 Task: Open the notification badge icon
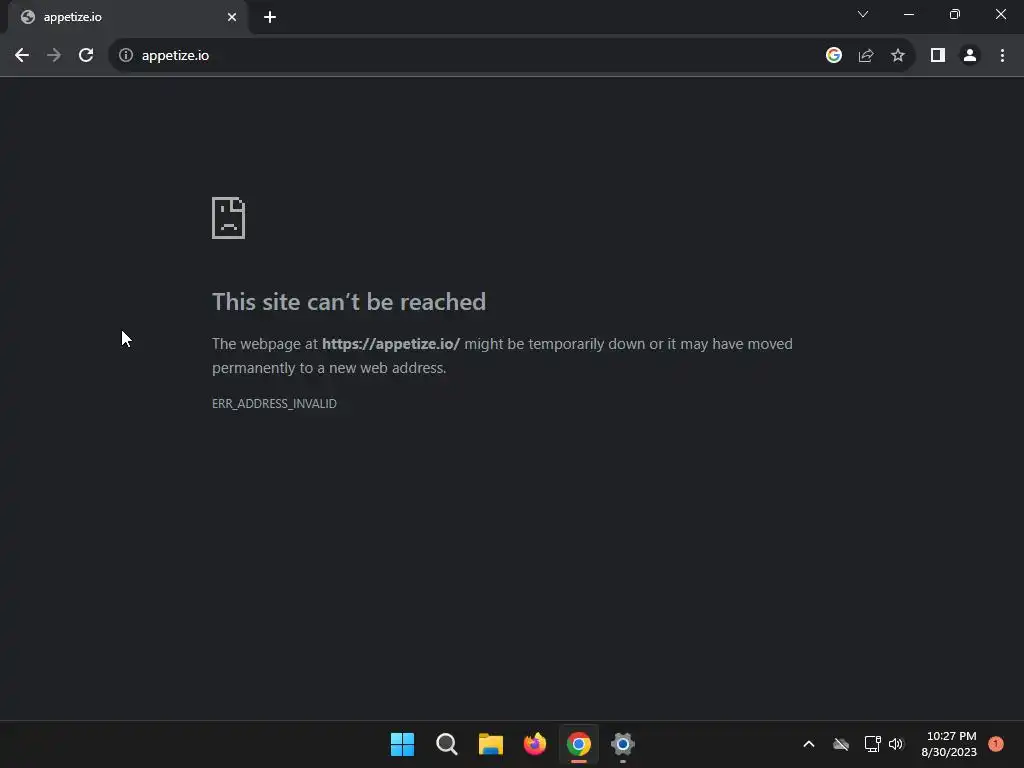[996, 744]
